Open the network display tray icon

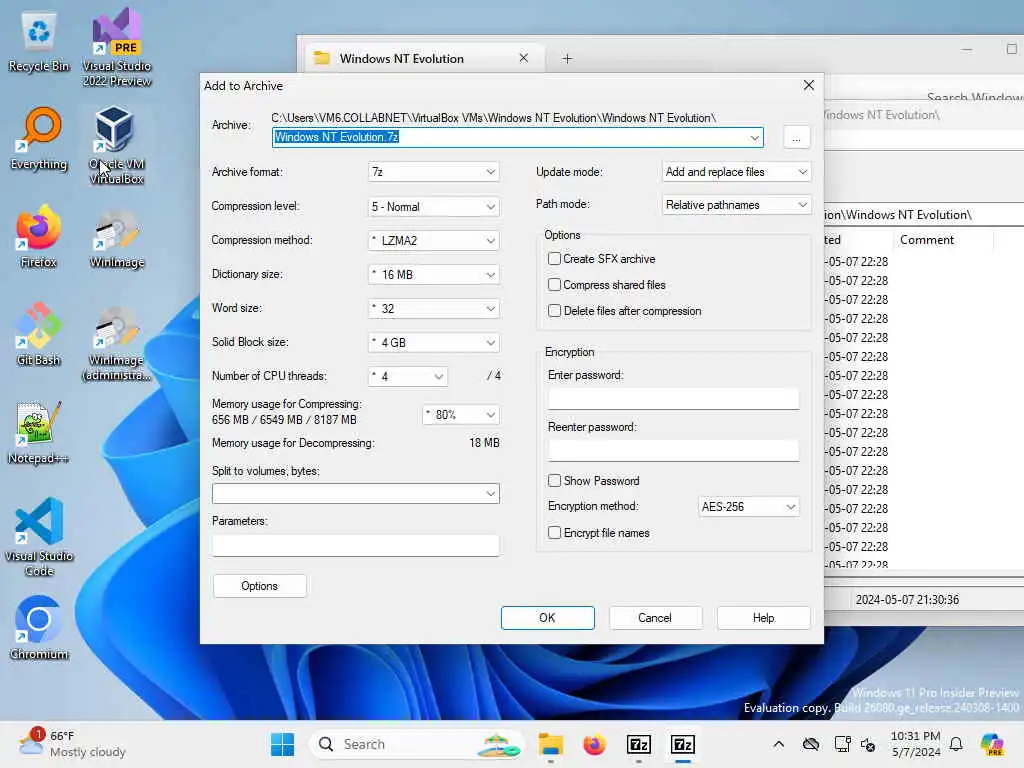point(842,744)
